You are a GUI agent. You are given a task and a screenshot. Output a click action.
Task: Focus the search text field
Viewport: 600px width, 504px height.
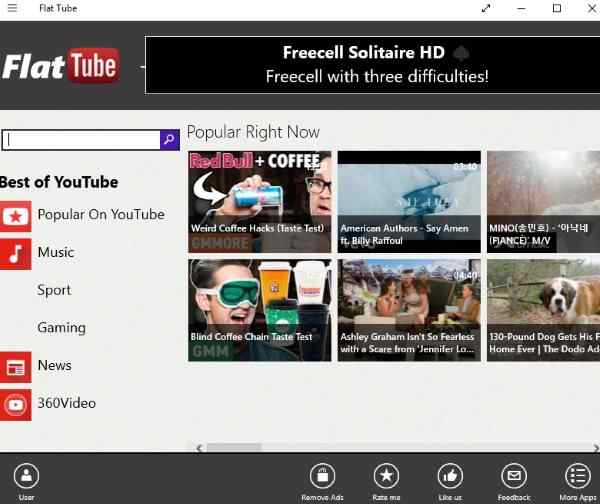[x=81, y=140]
